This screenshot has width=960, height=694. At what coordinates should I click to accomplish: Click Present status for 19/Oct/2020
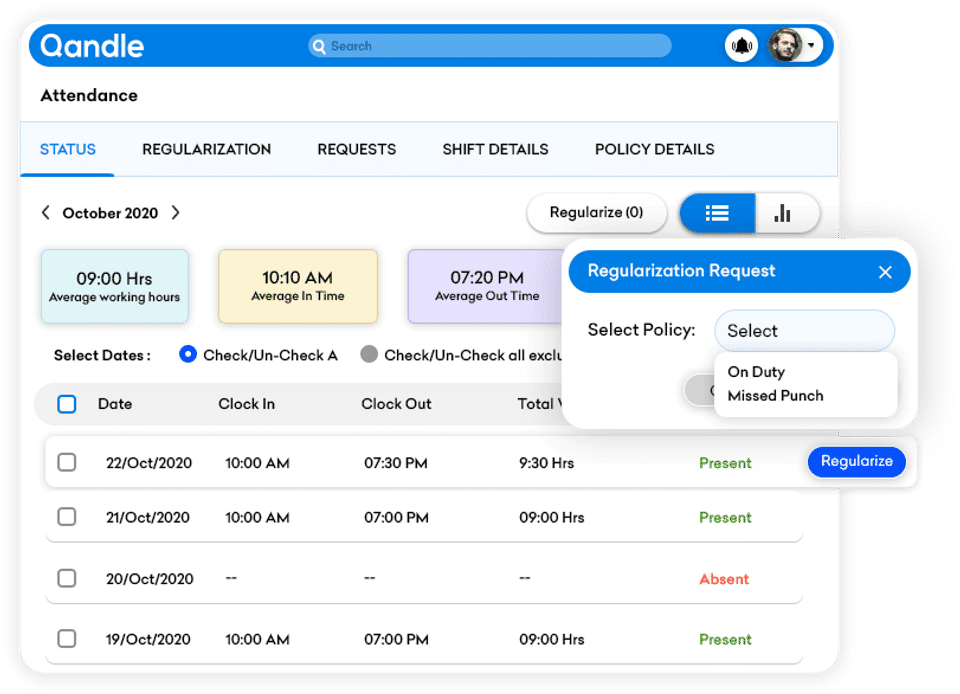pos(725,640)
